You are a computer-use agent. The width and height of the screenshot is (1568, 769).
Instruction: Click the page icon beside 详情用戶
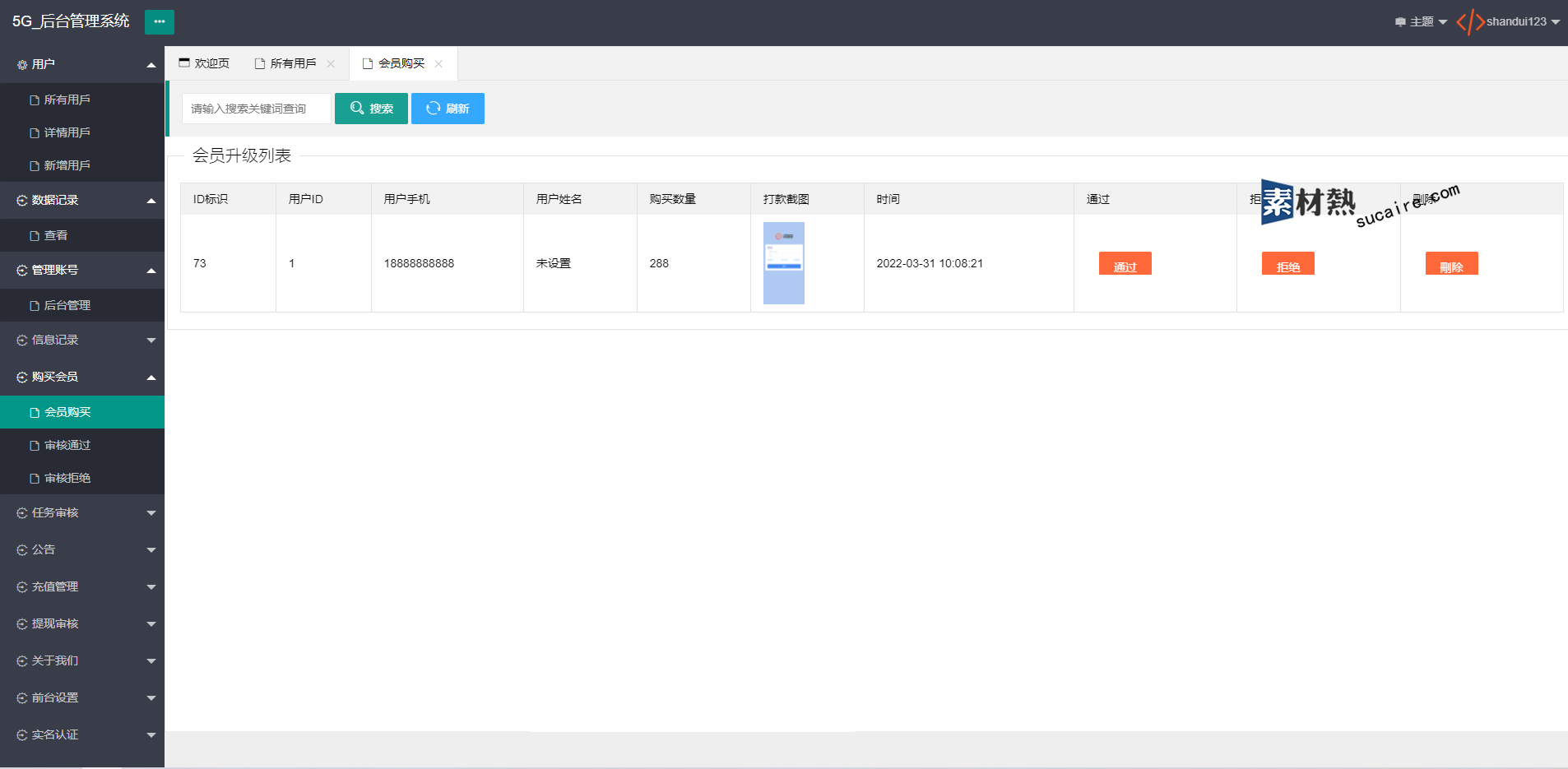[x=35, y=133]
